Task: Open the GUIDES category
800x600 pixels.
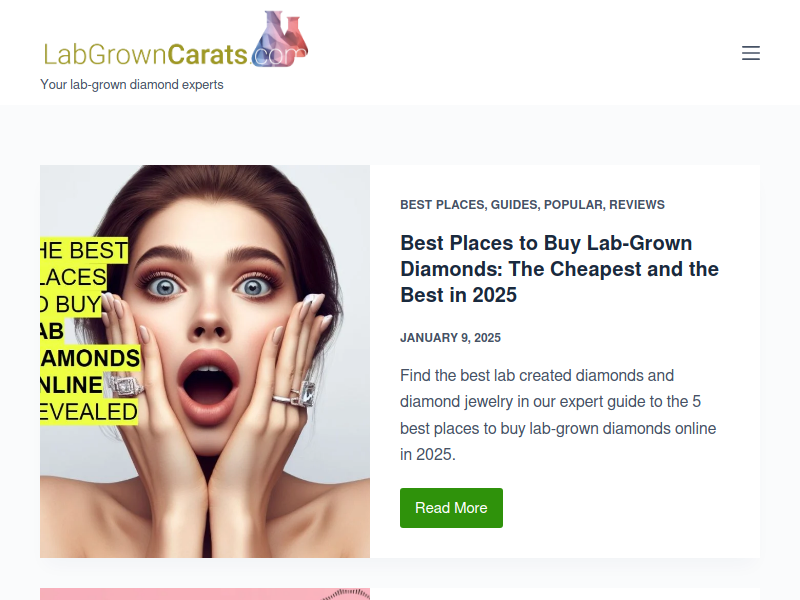Action: (x=514, y=205)
